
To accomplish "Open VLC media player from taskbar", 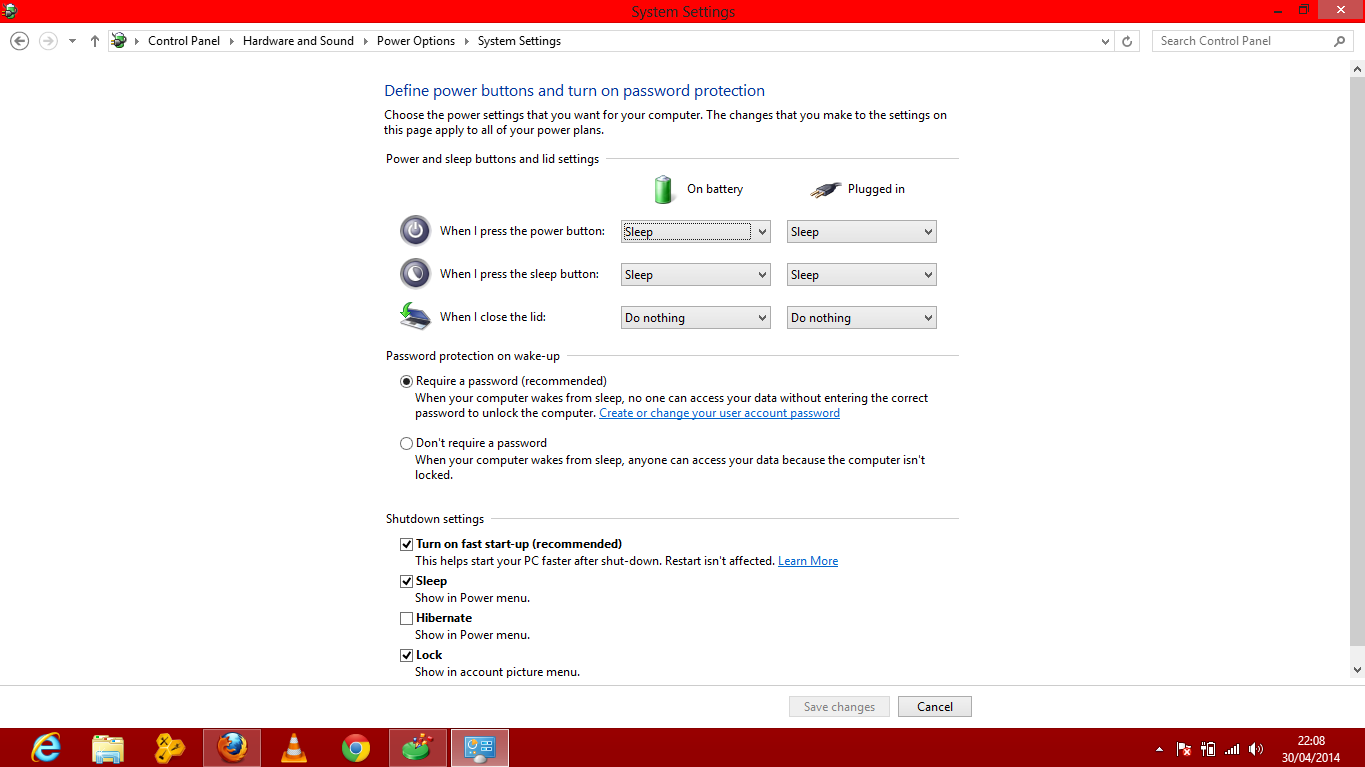I will tap(294, 748).
